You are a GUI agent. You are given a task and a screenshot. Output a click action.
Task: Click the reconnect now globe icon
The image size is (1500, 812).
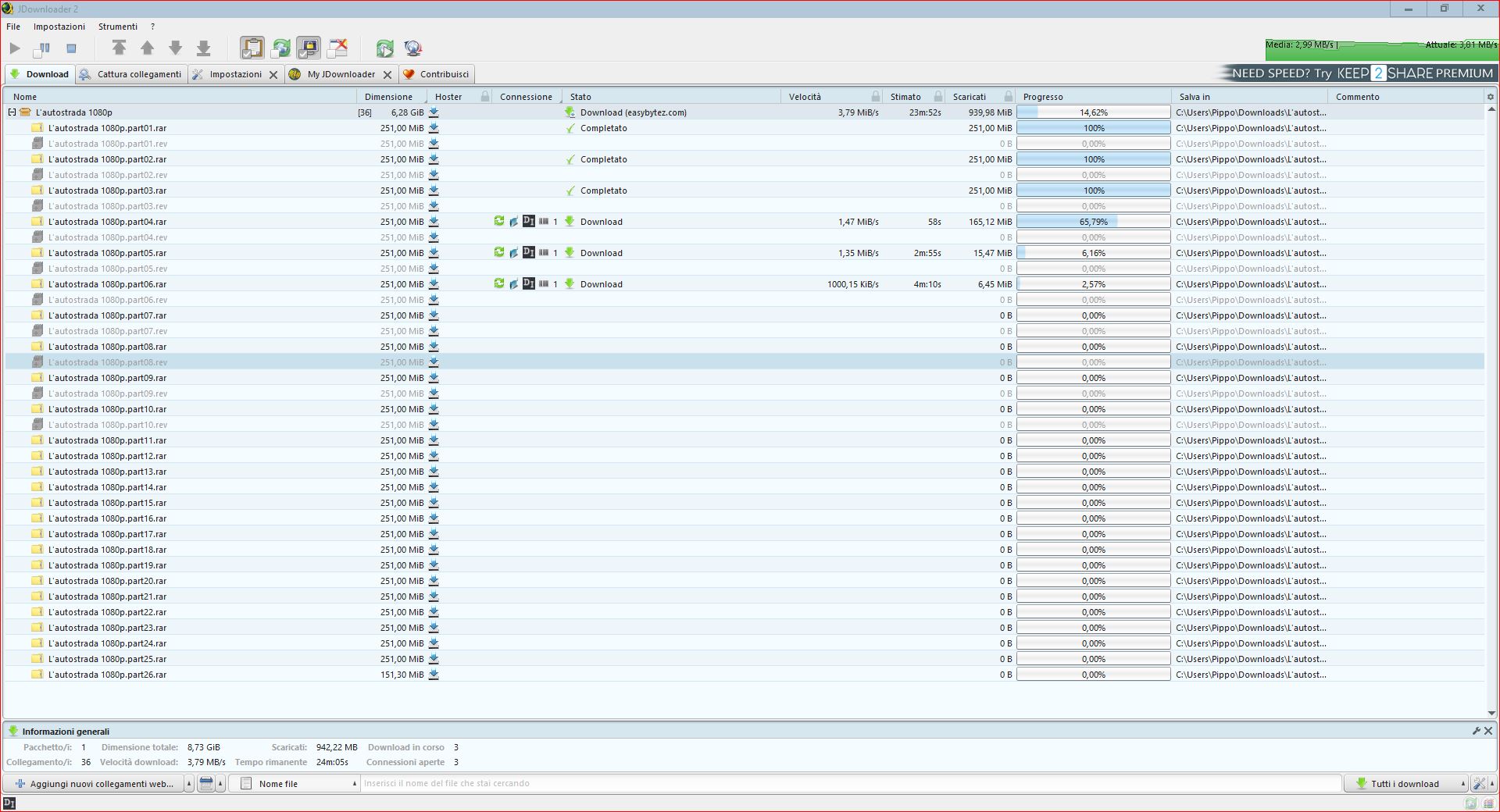[413, 48]
